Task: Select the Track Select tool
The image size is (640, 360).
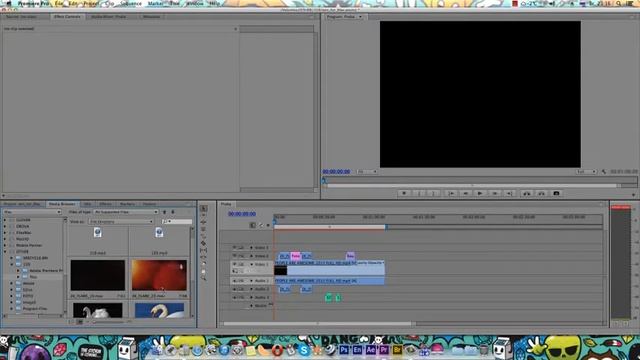Action: click(204, 215)
